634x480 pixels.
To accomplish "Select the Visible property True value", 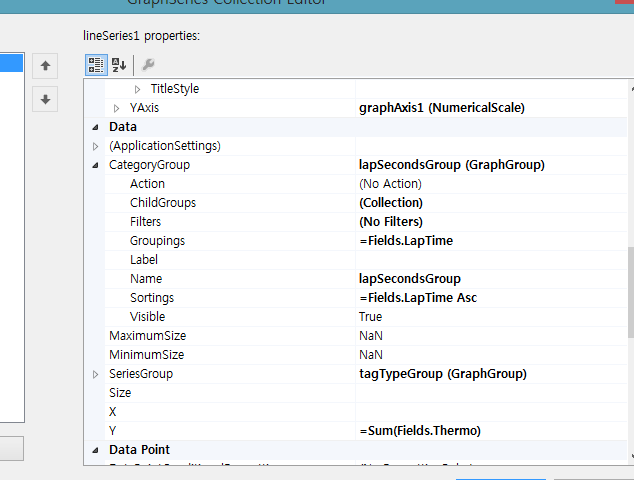I will [371, 317].
